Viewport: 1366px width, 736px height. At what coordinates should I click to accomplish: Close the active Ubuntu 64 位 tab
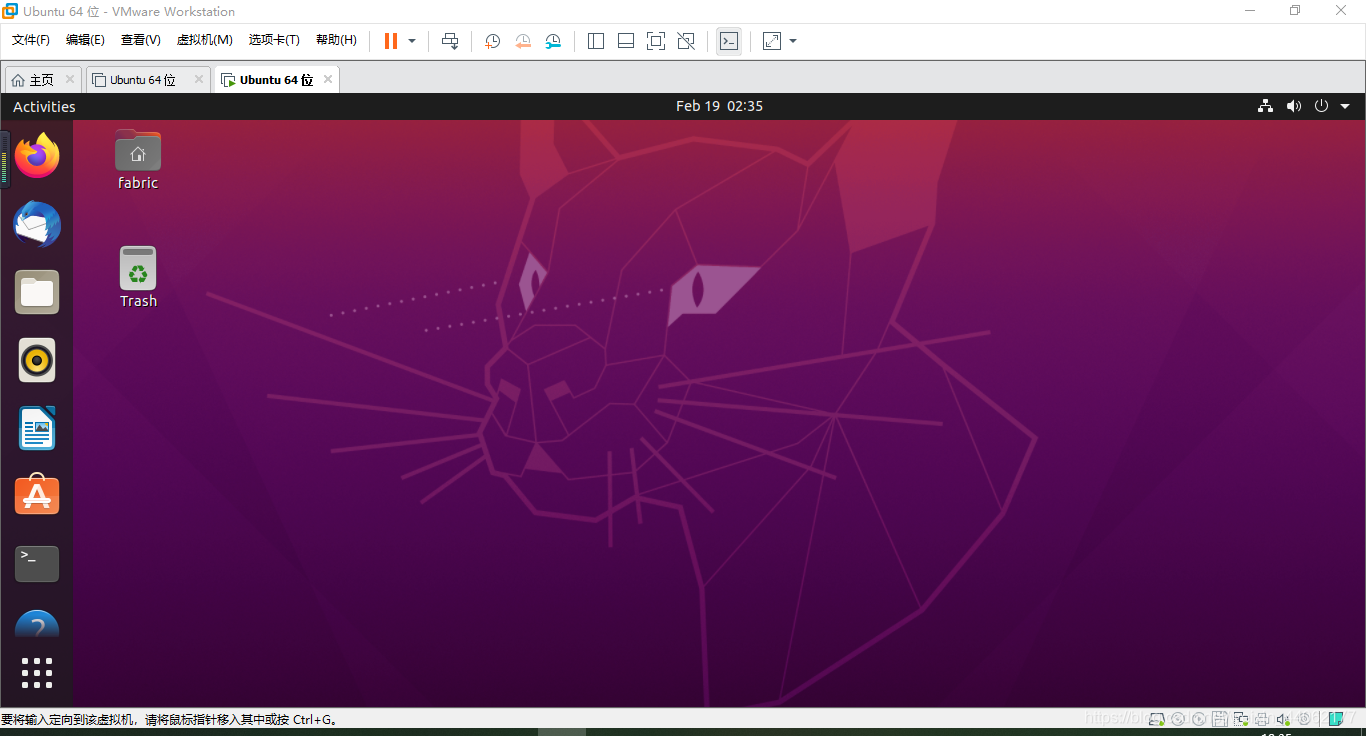click(327, 79)
